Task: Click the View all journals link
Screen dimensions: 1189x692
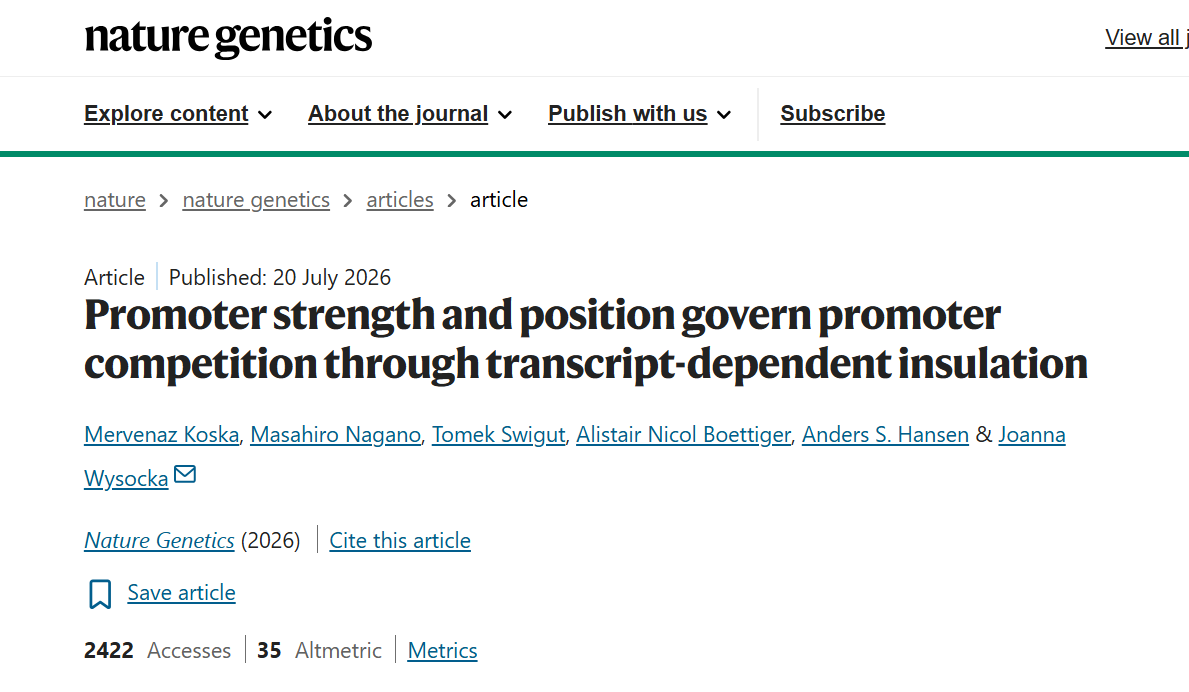Action: click(1147, 37)
